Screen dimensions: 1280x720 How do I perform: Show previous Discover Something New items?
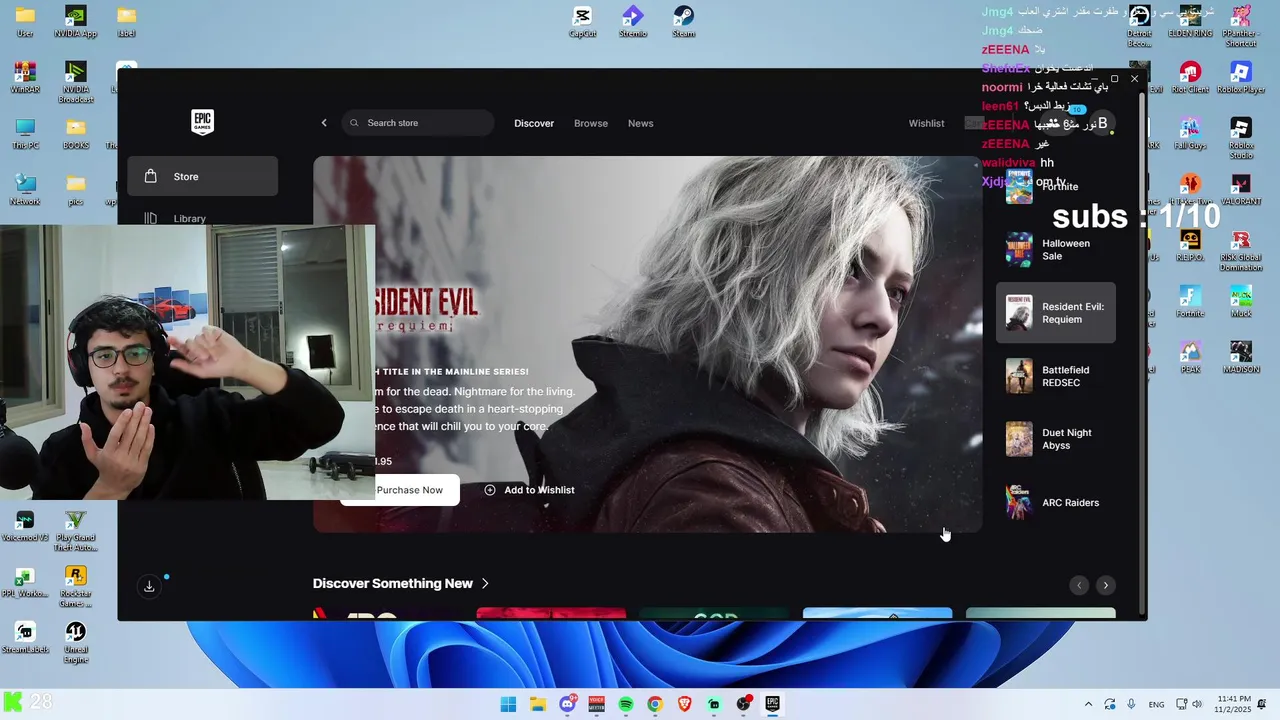(x=1078, y=585)
